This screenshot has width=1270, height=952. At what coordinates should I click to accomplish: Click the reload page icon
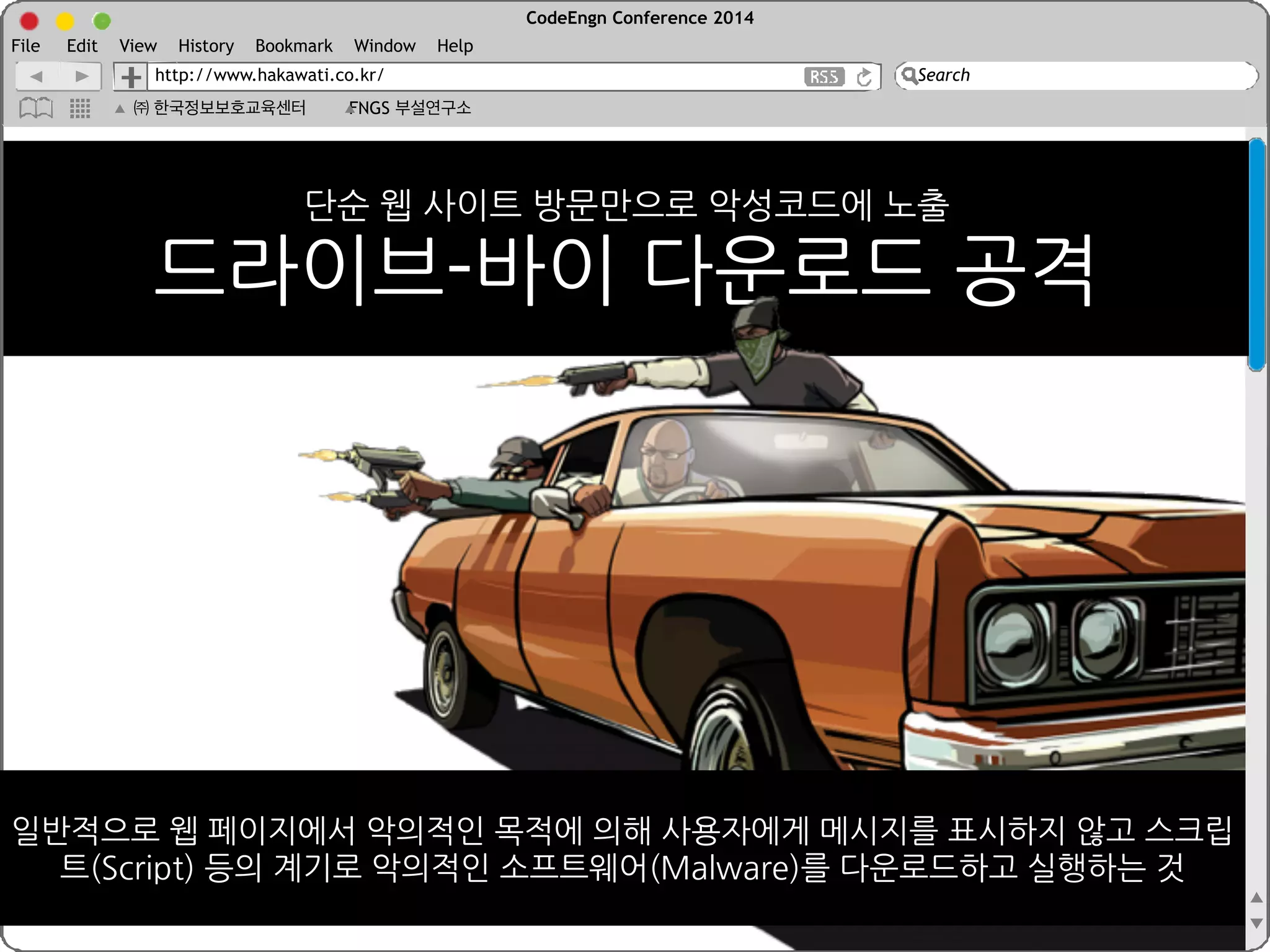(864, 77)
